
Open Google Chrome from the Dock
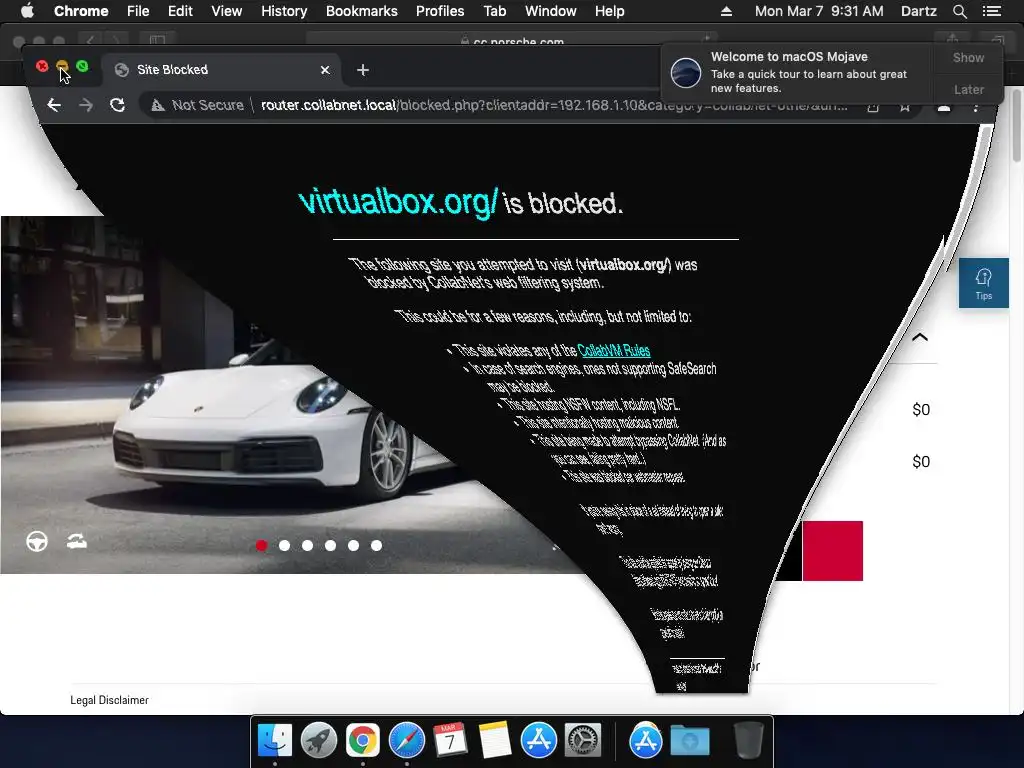362,741
